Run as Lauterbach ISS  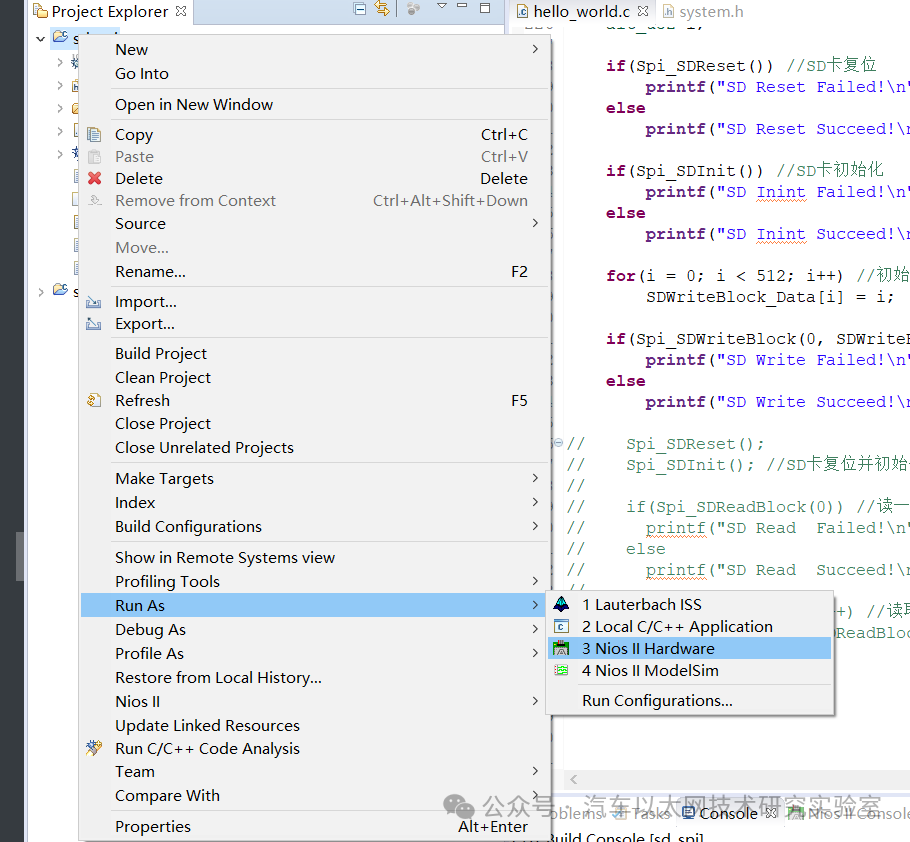pos(689,605)
